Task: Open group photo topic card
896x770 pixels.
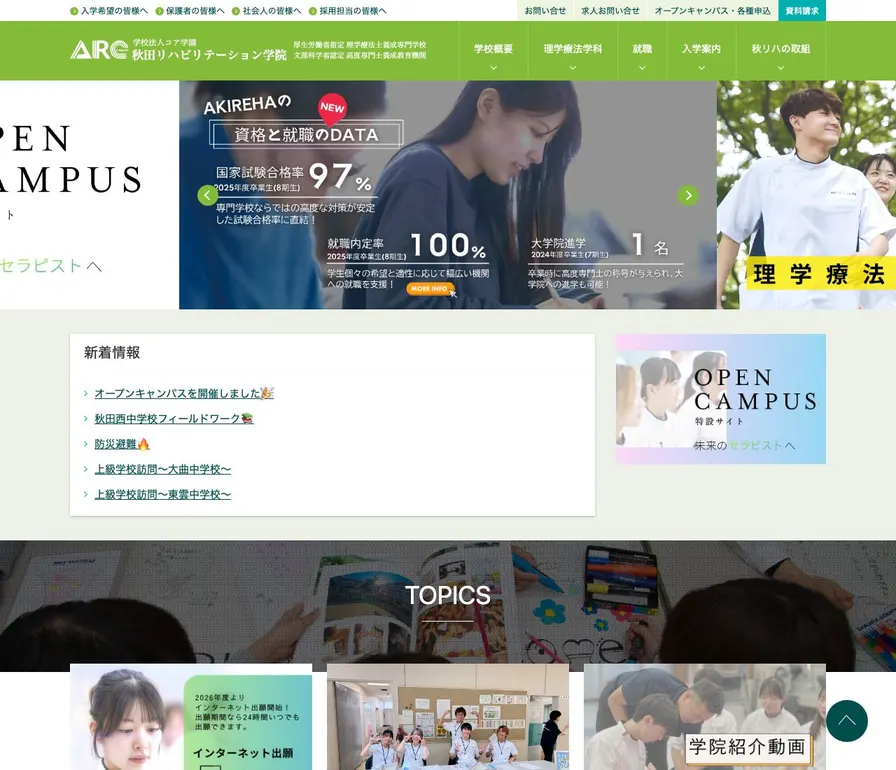Action: [447, 717]
